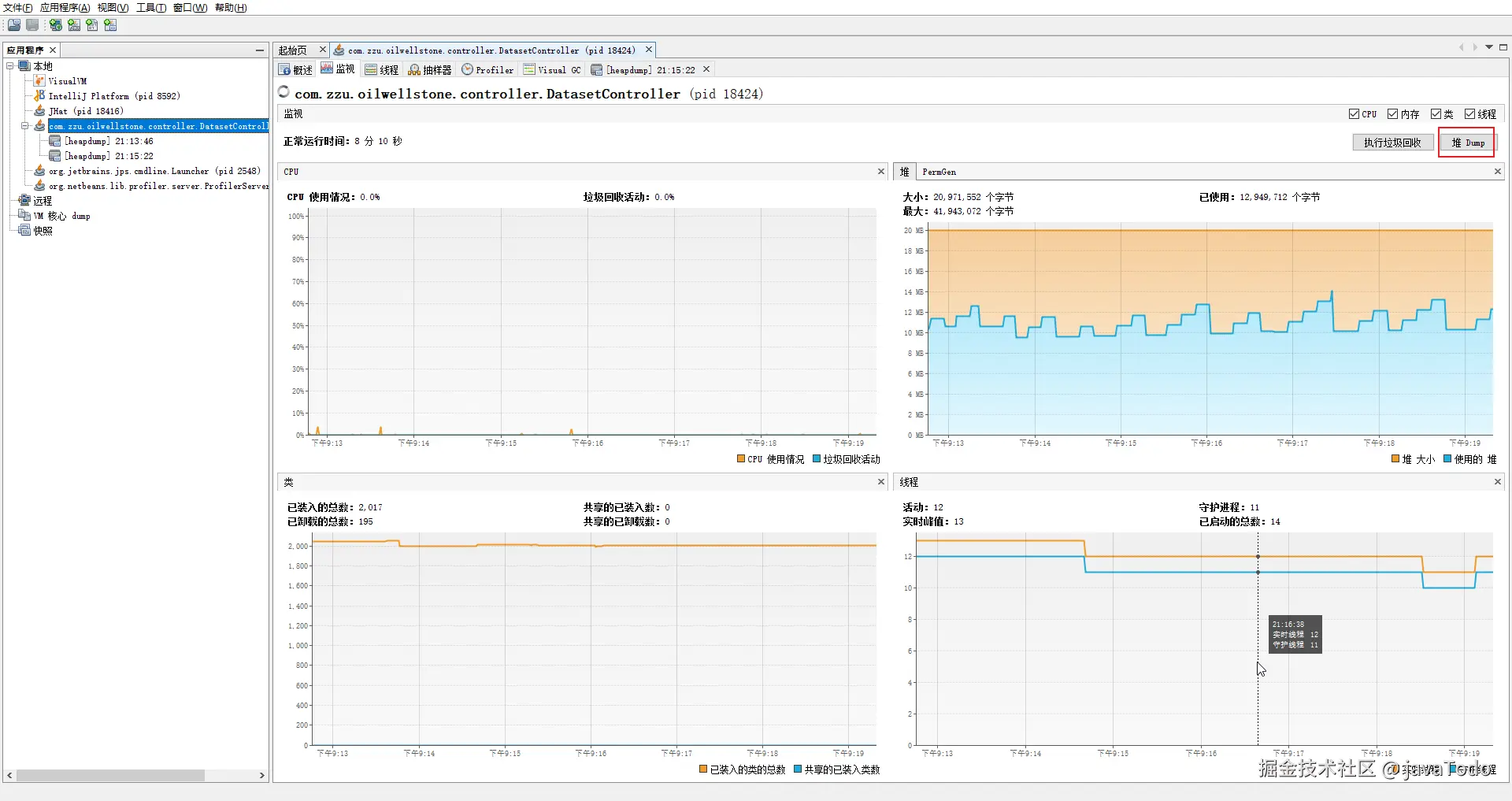The width and height of the screenshot is (1512, 801).
Task: Click the blue 垃圾回收活动 legend swatch
Action: click(x=817, y=459)
